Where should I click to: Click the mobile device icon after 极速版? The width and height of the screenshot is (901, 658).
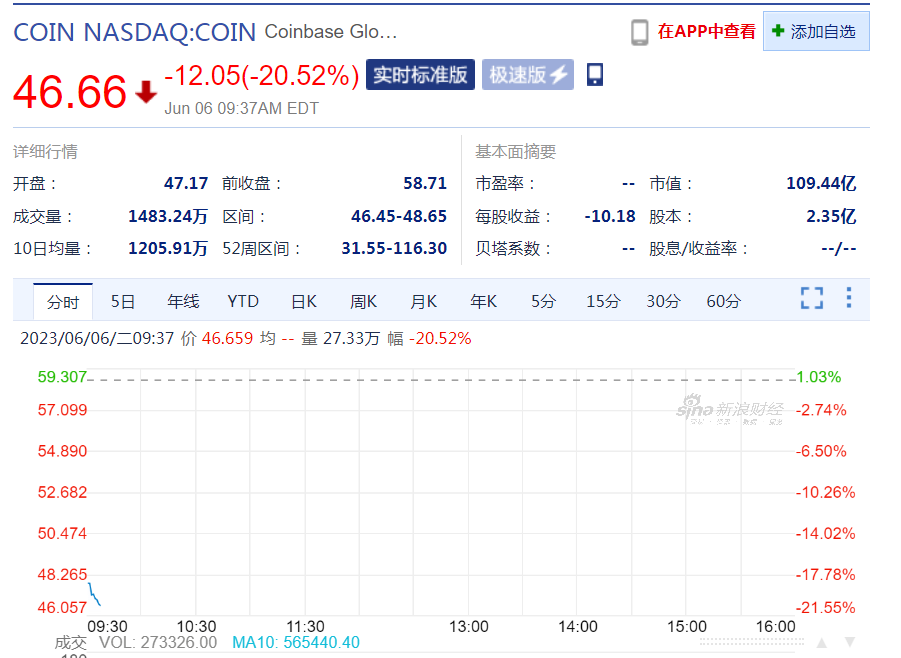[x=595, y=75]
